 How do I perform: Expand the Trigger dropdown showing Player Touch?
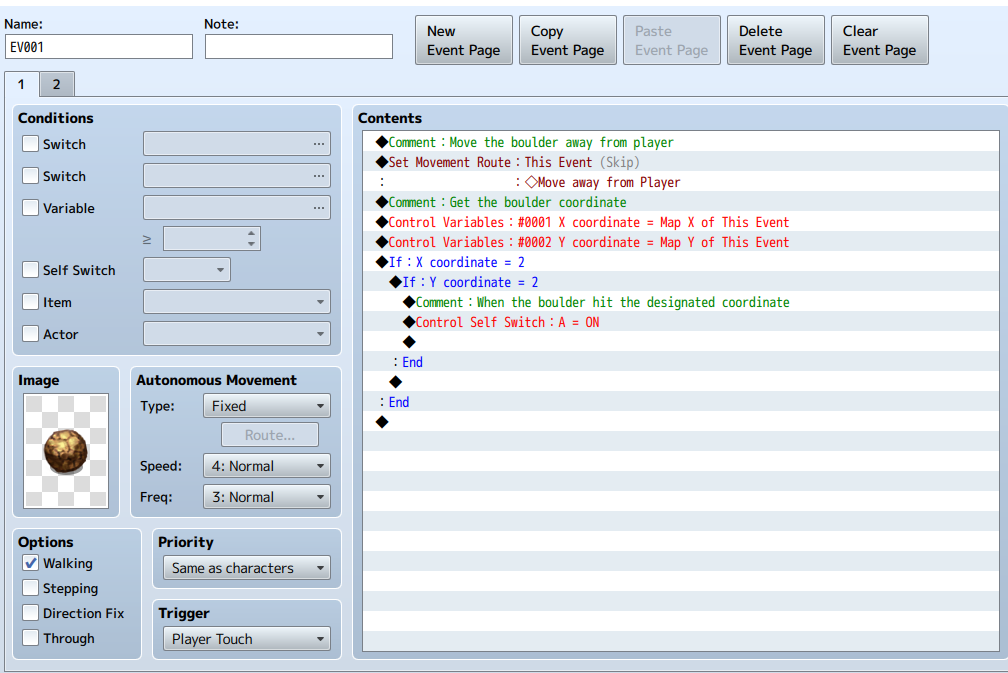[247, 639]
